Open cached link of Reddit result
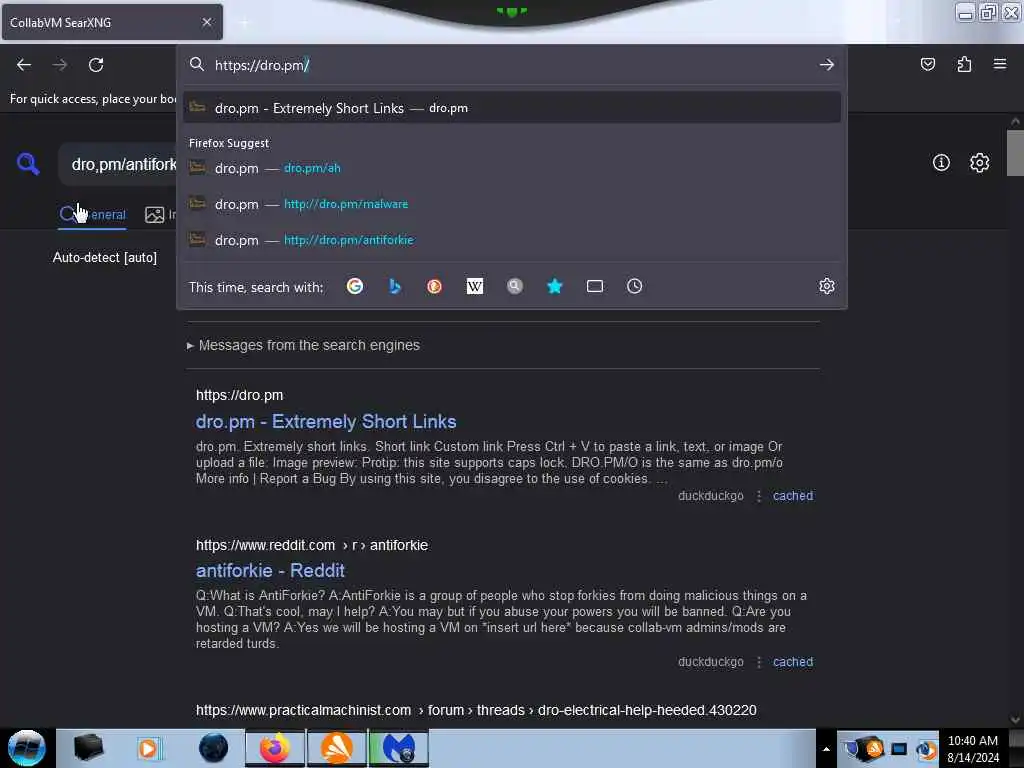Image resolution: width=1024 pixels, height=768 pixels. pos(793,662)
